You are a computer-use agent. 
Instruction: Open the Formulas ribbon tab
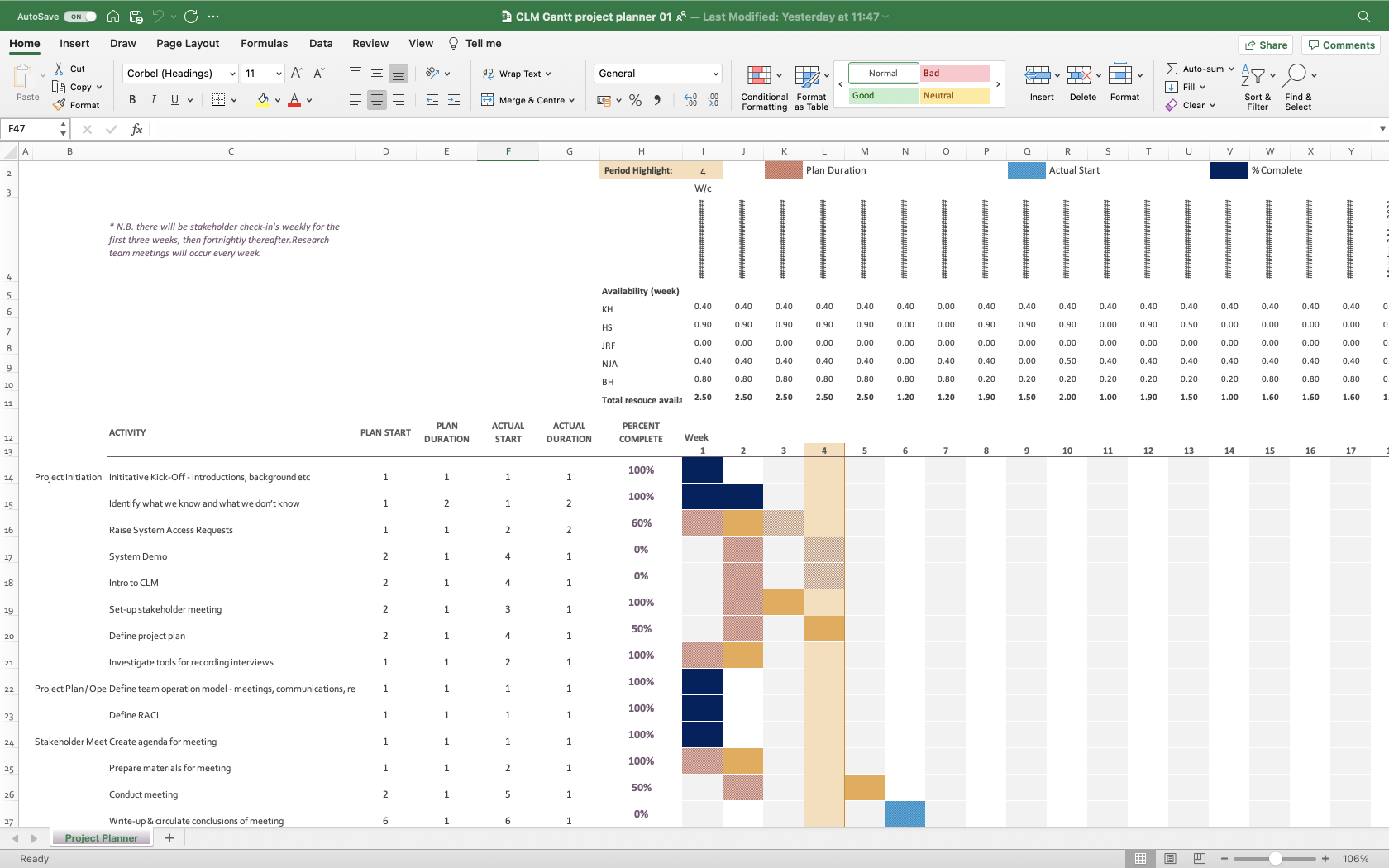coord(264,44)
